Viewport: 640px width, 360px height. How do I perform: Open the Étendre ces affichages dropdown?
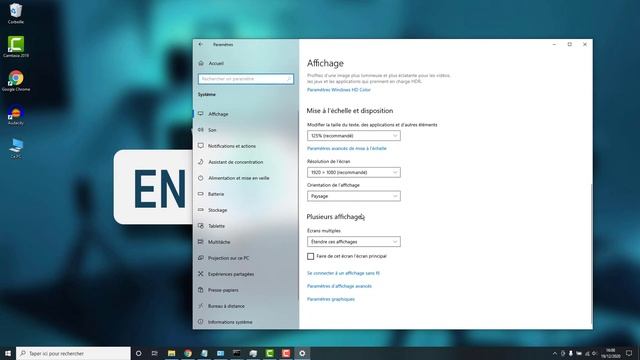(x=353, y=242)
